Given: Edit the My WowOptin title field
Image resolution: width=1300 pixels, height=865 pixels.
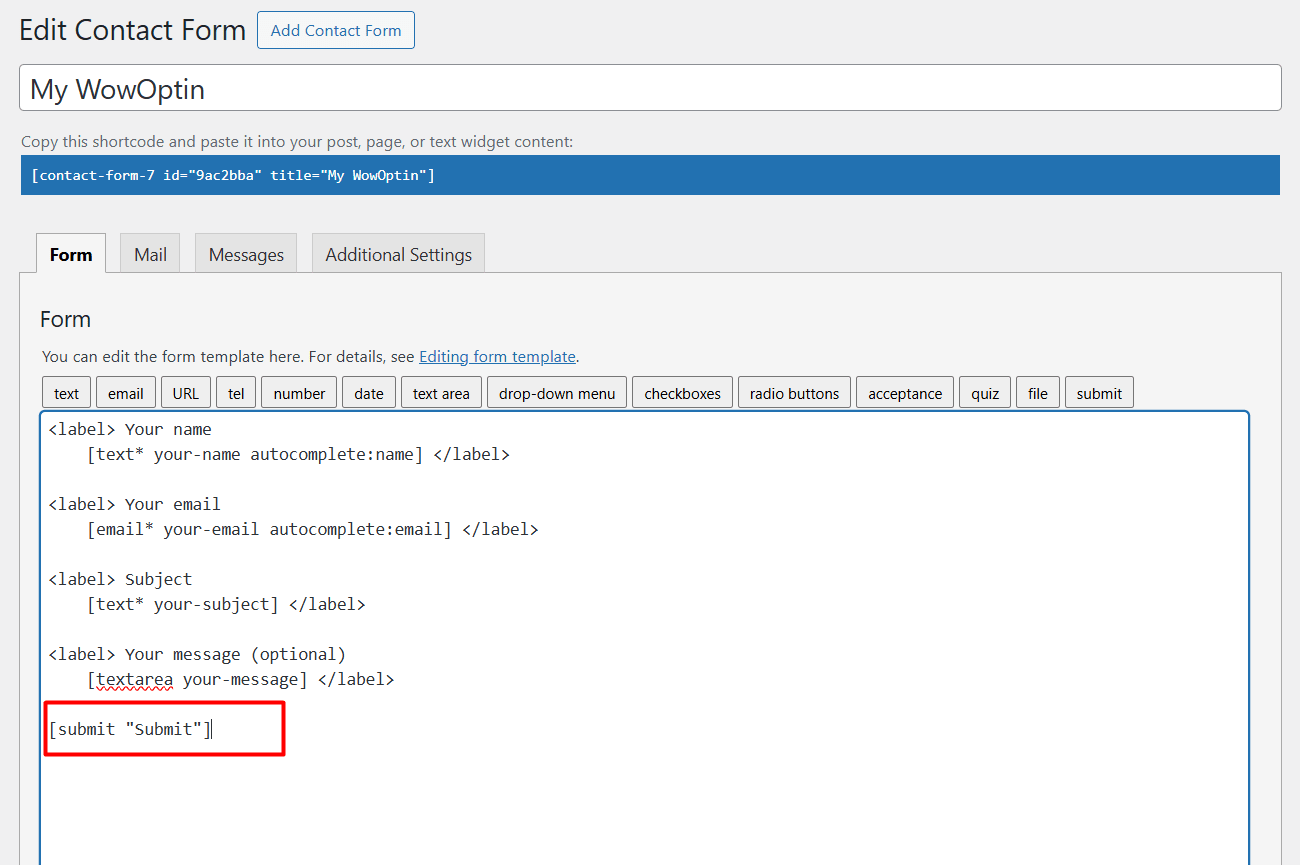Looking at the screenshot, I should (x=650, y=88).
